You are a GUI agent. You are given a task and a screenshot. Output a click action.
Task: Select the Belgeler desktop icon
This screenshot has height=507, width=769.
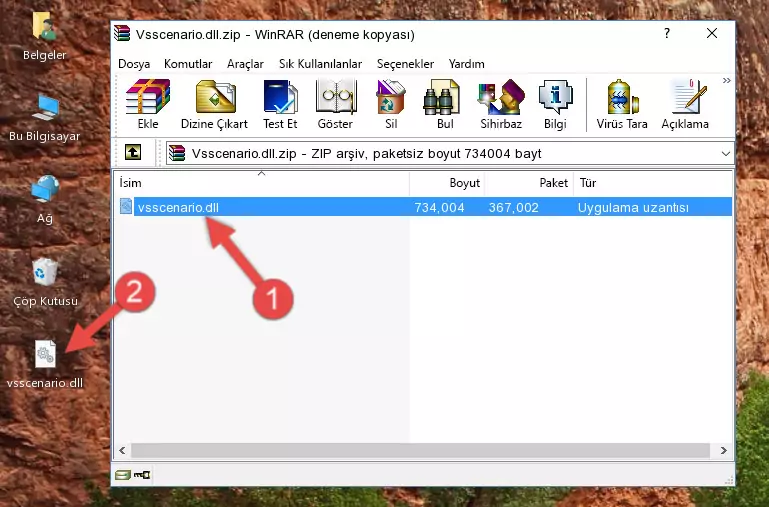(45, 37)
